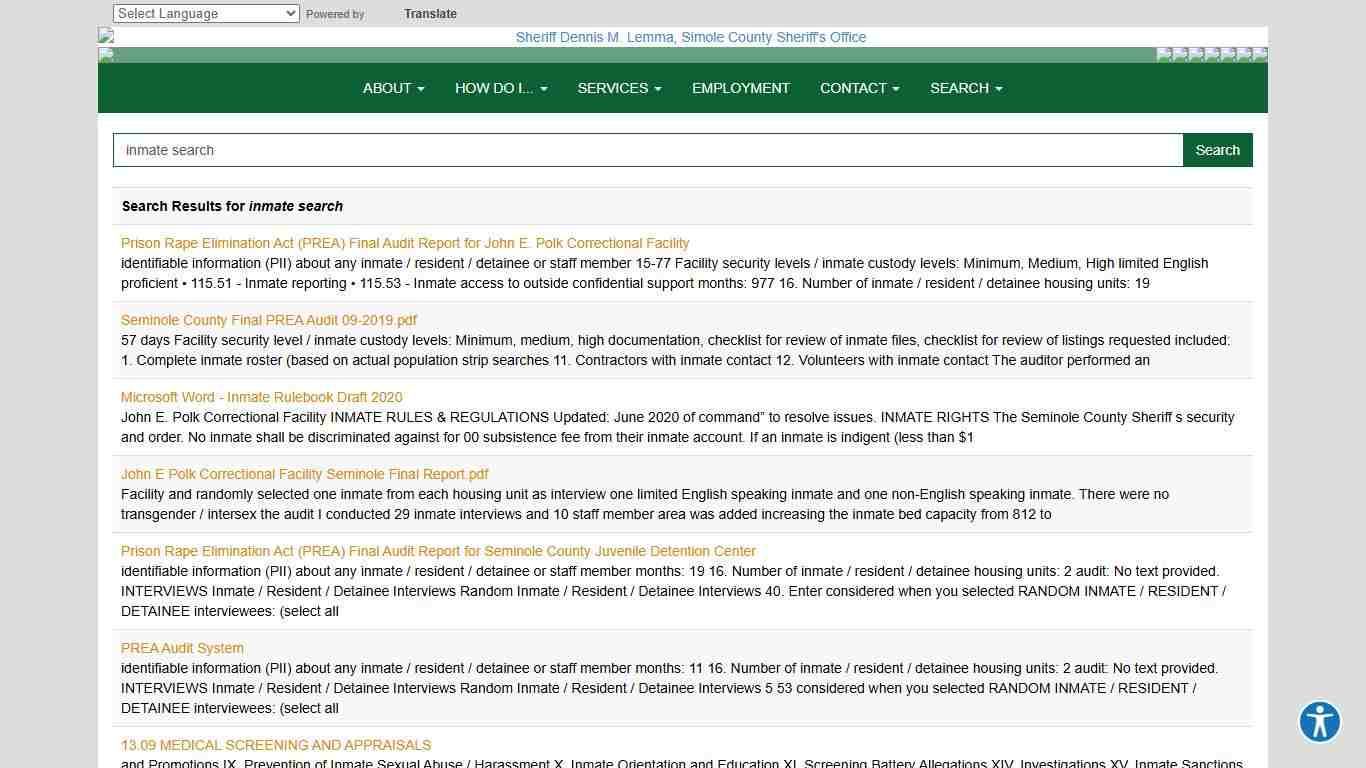Focus the inmate search text field
This screenshot has height=768, width=1366.
pyautogui.click(x=648, y=150)
